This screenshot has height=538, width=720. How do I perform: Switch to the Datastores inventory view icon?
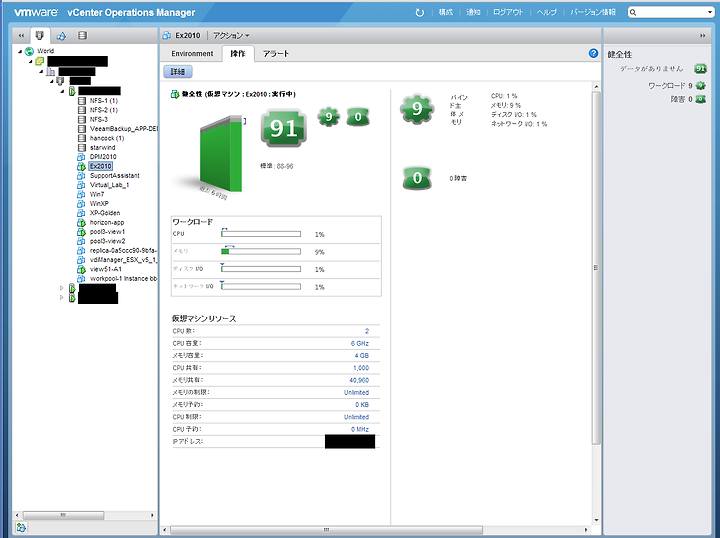pos(82,35)
